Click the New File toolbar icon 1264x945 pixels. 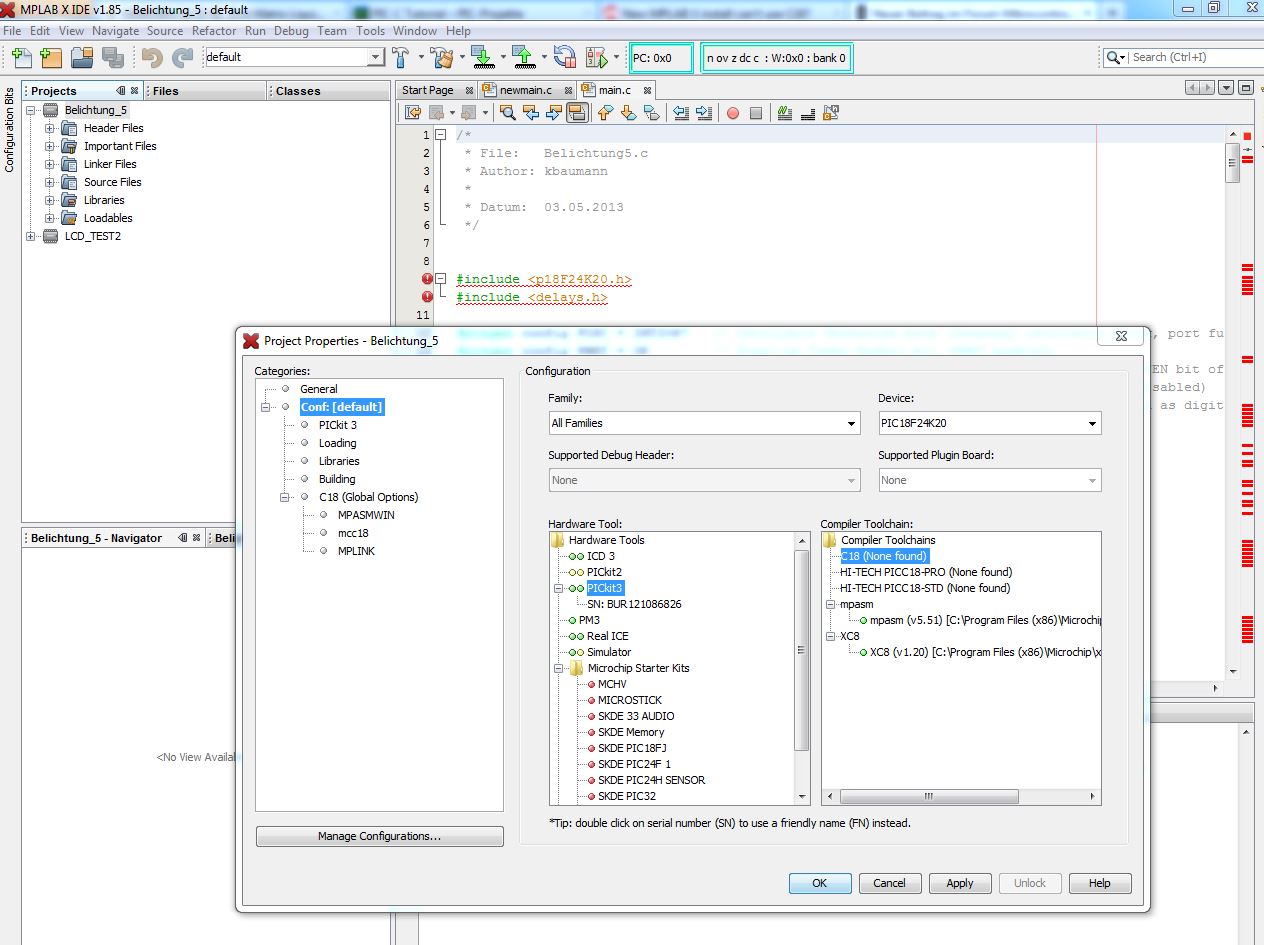(x=22, y=57)
